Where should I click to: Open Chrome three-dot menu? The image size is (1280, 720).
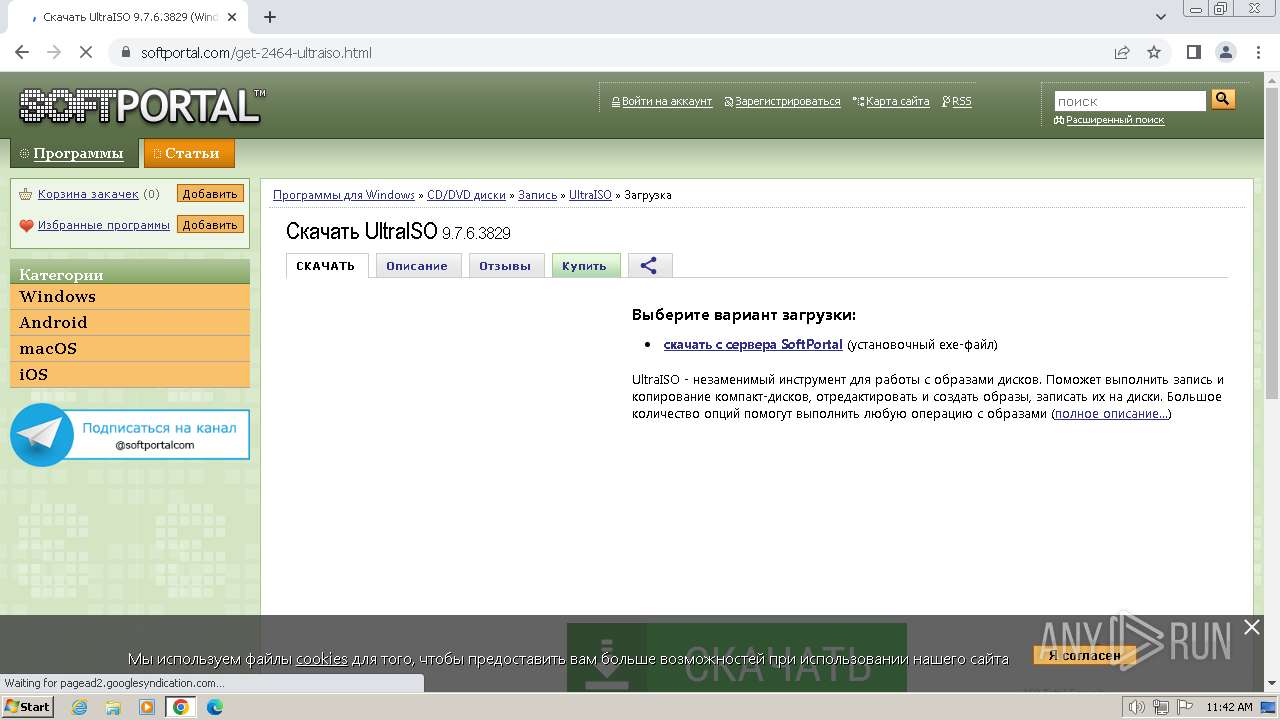point(1257,52)
